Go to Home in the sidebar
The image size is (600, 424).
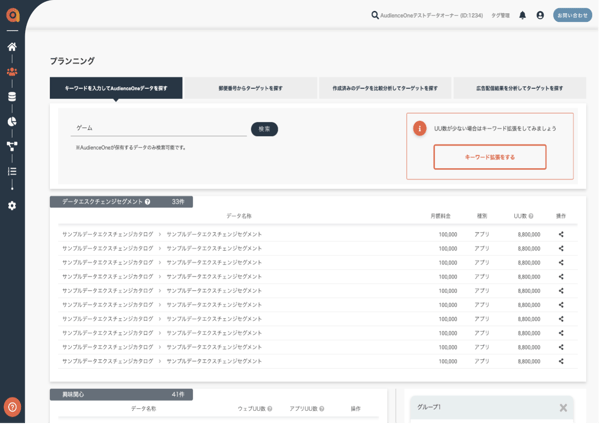[12, 47]
